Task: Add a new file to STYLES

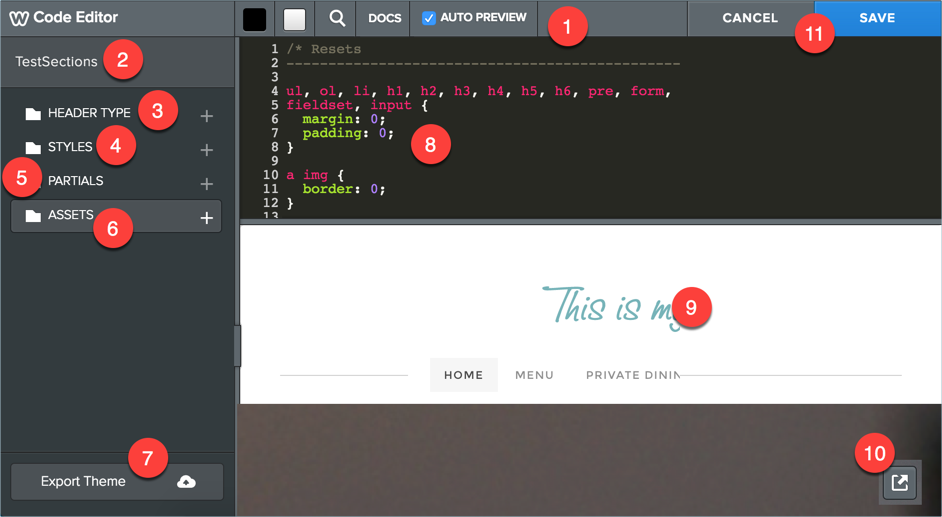Action: pos(207,150)
